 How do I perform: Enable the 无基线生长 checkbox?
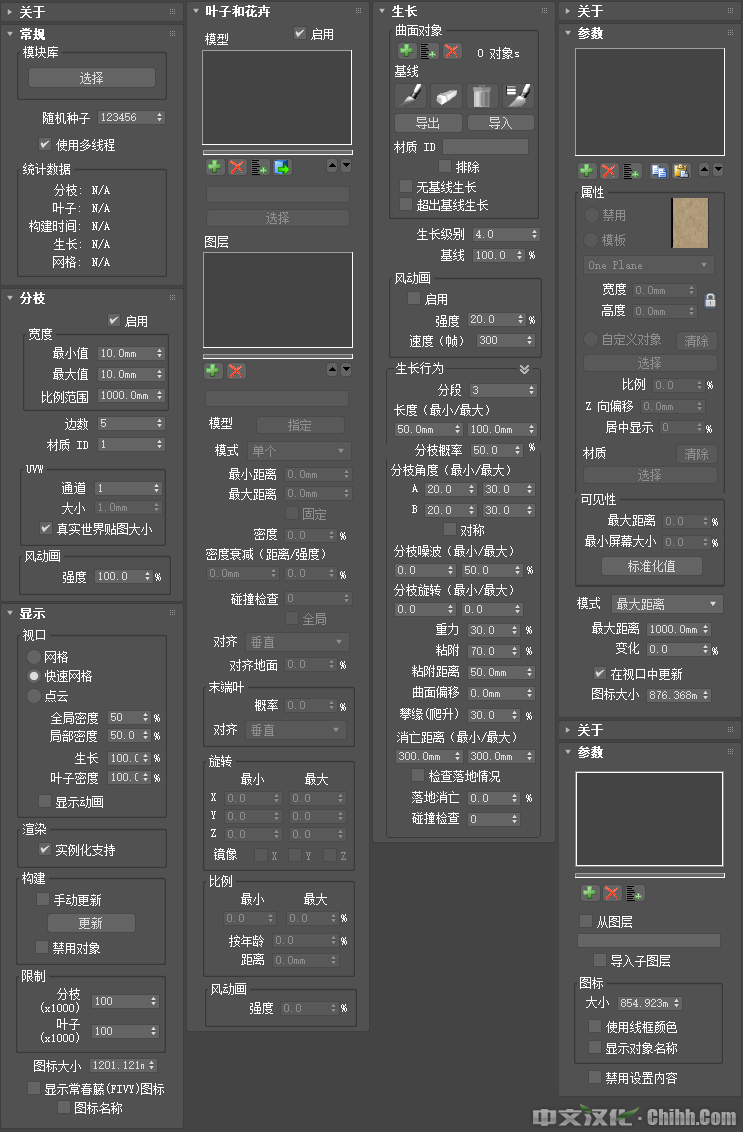406,187
